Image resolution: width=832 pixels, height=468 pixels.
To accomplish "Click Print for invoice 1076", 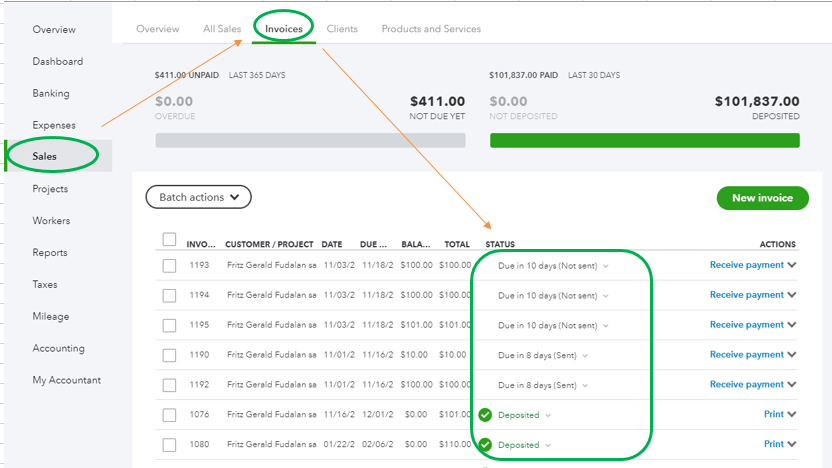I will point(774,414).
